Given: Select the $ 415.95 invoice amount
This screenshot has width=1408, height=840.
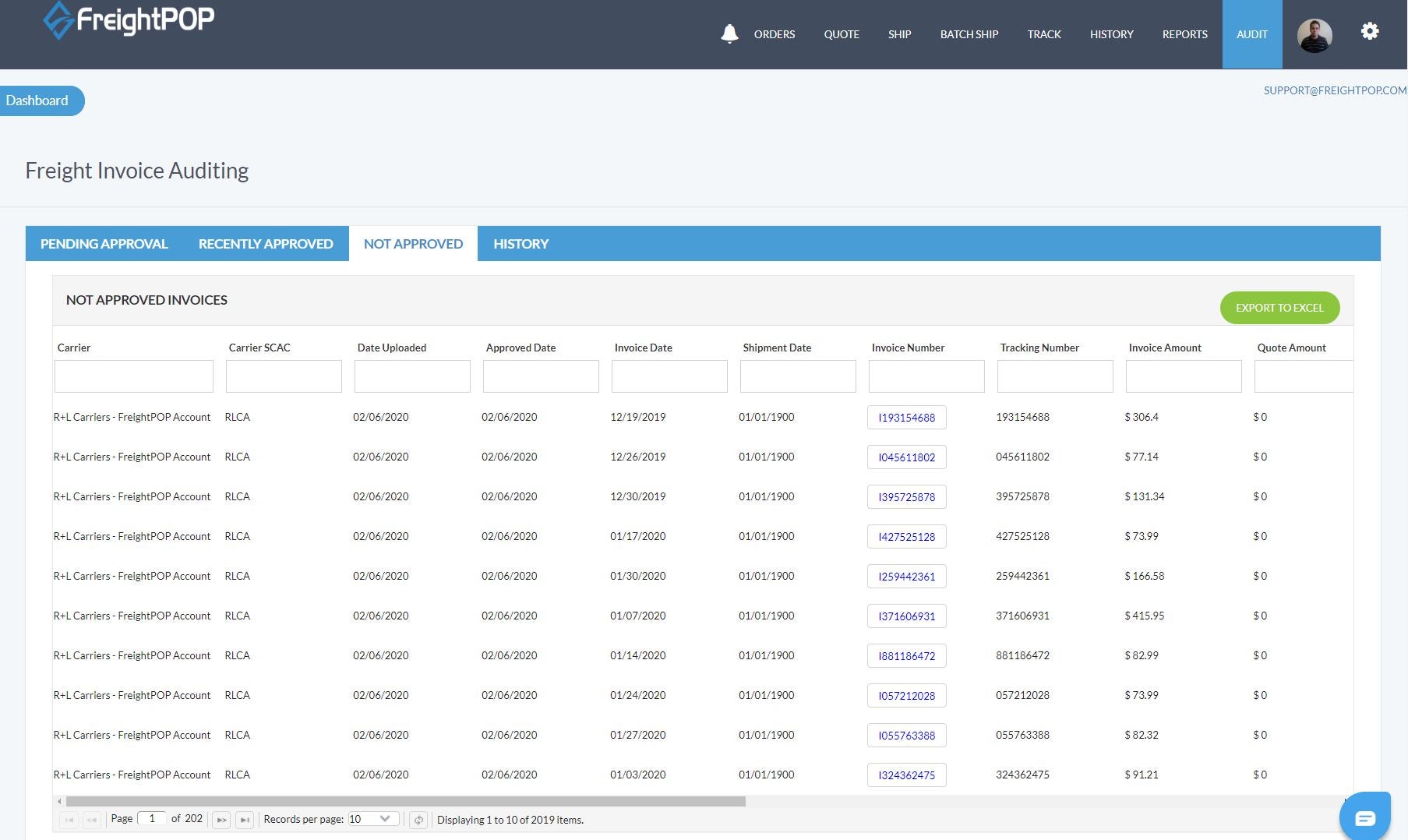Looking at the screenshot, I should click(x=1144, y=616).
